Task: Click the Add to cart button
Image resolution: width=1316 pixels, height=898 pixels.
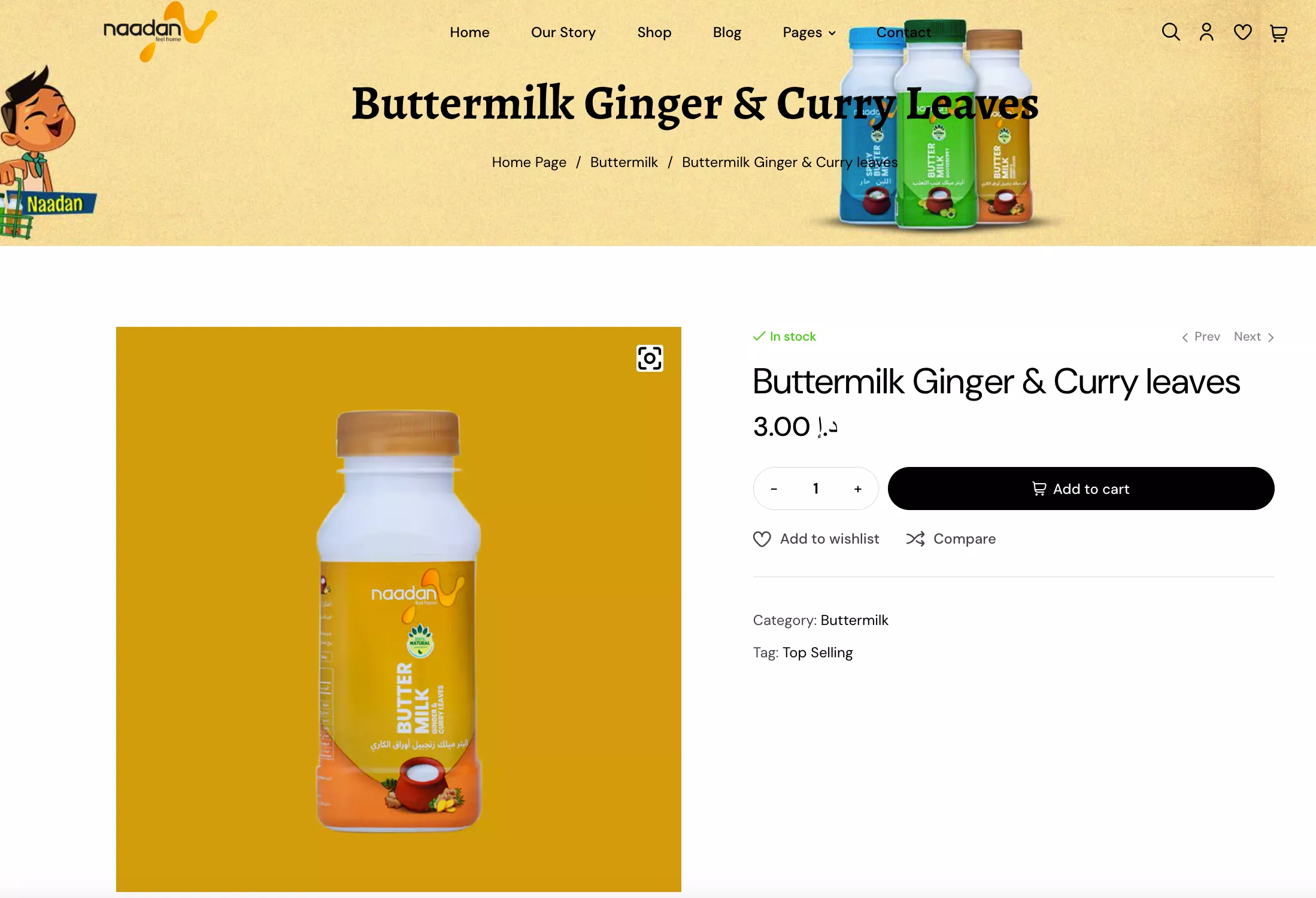Action: click(x=1081, y=489)
